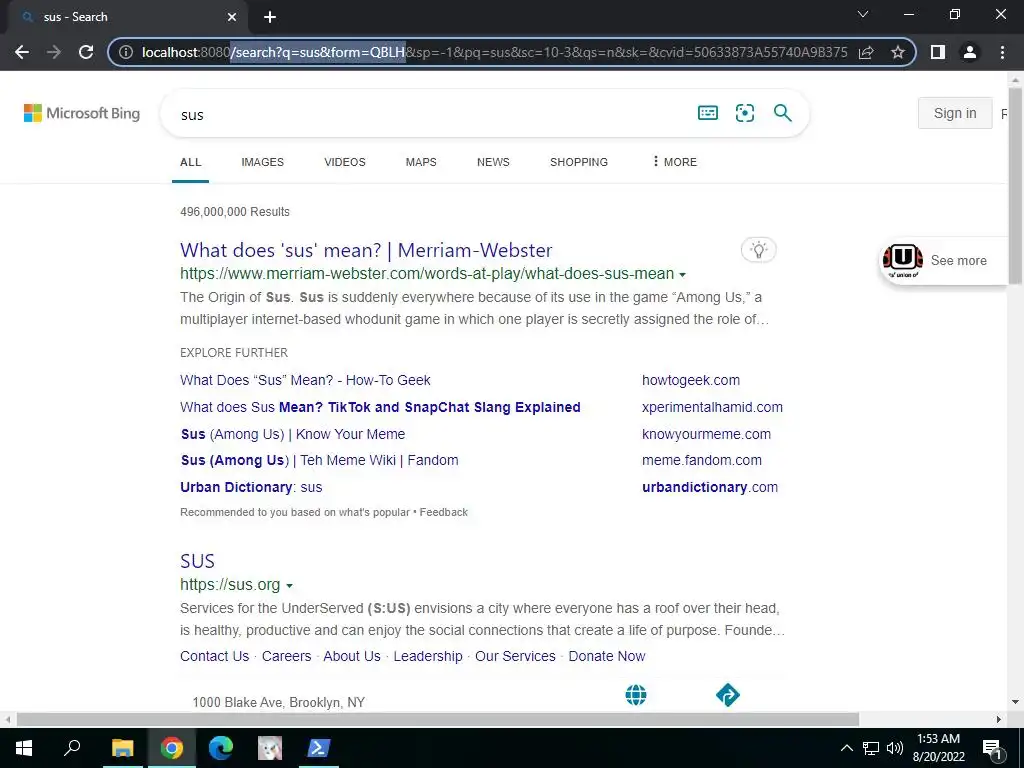Open the Contact Us sitelink
Viewport: 1024px width, 768px height.
coord(214,656)
